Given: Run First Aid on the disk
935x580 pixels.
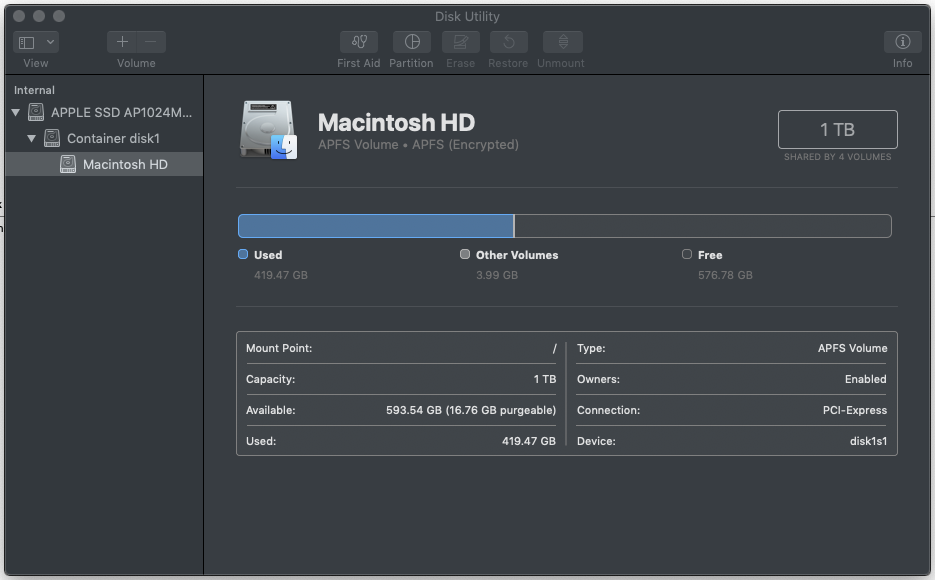Looking at the screenshot, I should (x=358, y=42).
